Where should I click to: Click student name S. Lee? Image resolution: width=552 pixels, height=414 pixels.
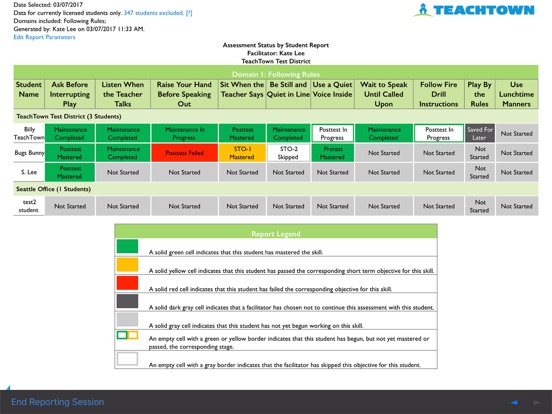29,172
